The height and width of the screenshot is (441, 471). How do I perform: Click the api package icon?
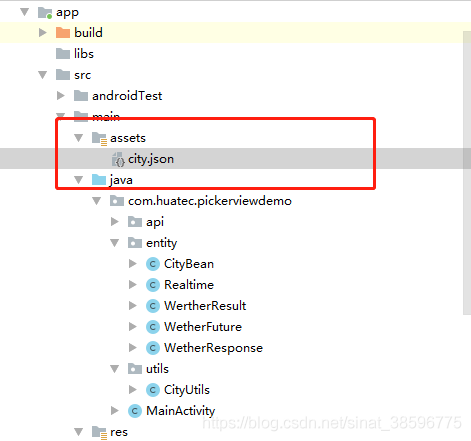point(135,222)
